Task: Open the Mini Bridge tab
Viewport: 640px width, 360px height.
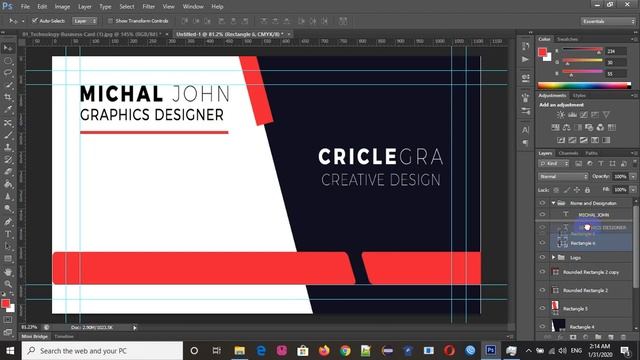Action: coord(35,337)
